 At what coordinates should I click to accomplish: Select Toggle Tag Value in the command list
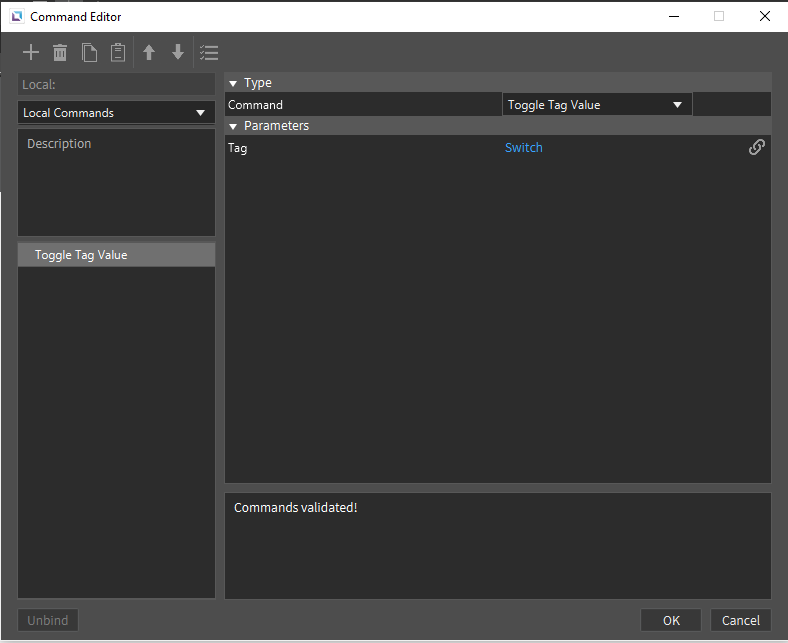pos(81,255)
